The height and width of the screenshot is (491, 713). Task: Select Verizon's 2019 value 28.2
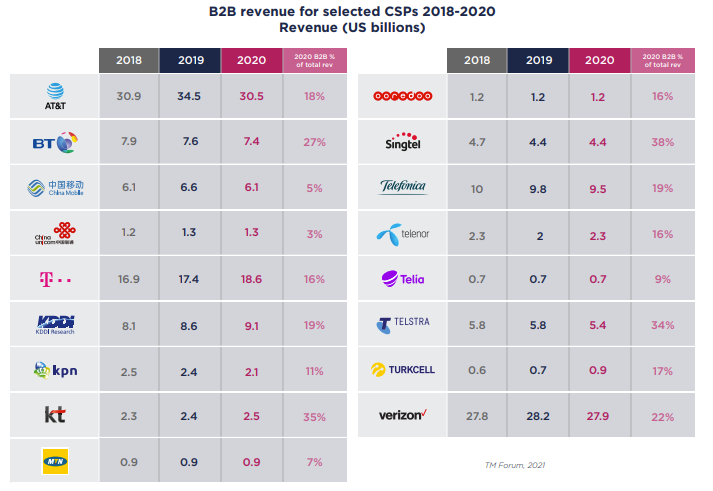coord(538,416)
